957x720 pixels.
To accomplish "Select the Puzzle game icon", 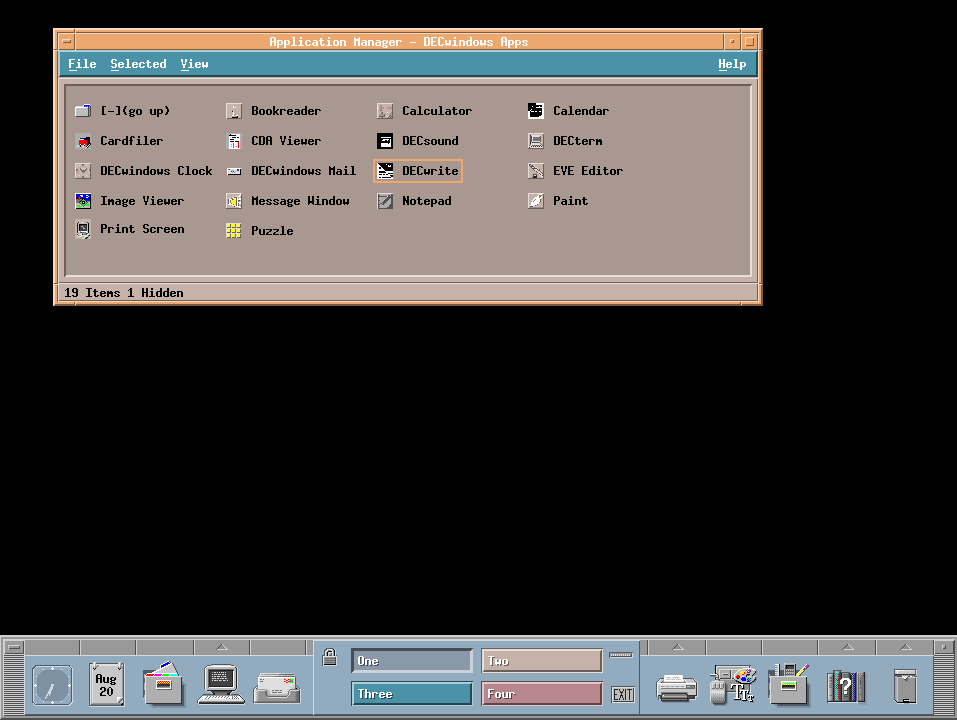I will (x=234, y=231).
